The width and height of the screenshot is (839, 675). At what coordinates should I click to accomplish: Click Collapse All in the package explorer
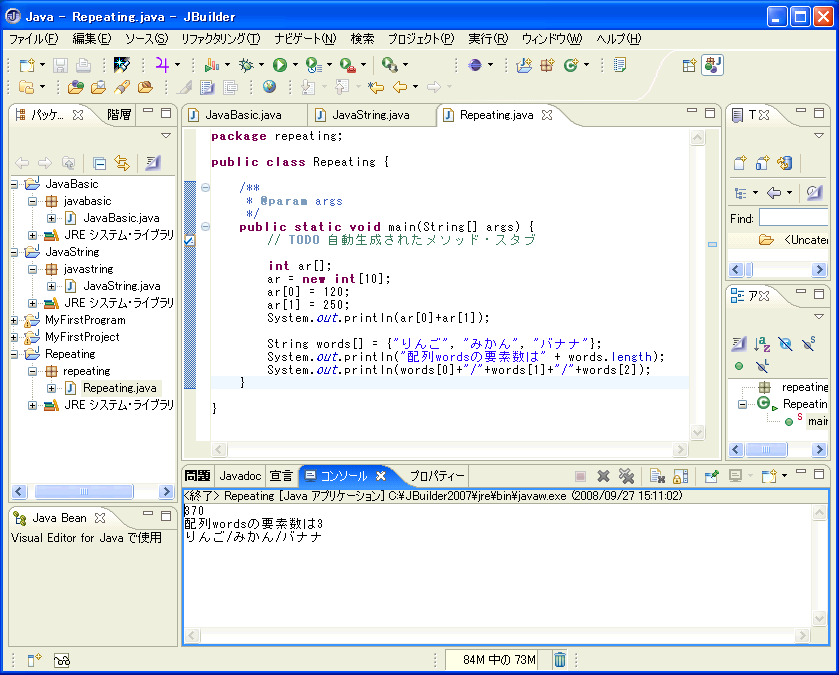tap(99, 163)
